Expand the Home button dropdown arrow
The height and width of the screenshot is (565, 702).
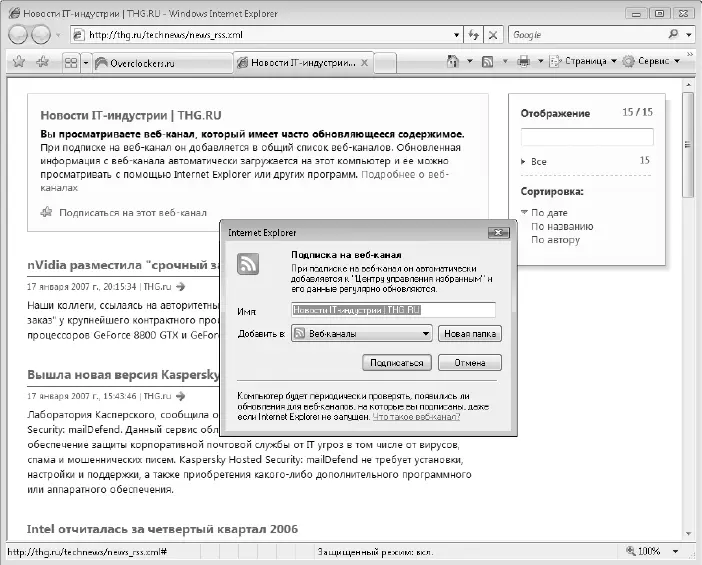point(470,61)
